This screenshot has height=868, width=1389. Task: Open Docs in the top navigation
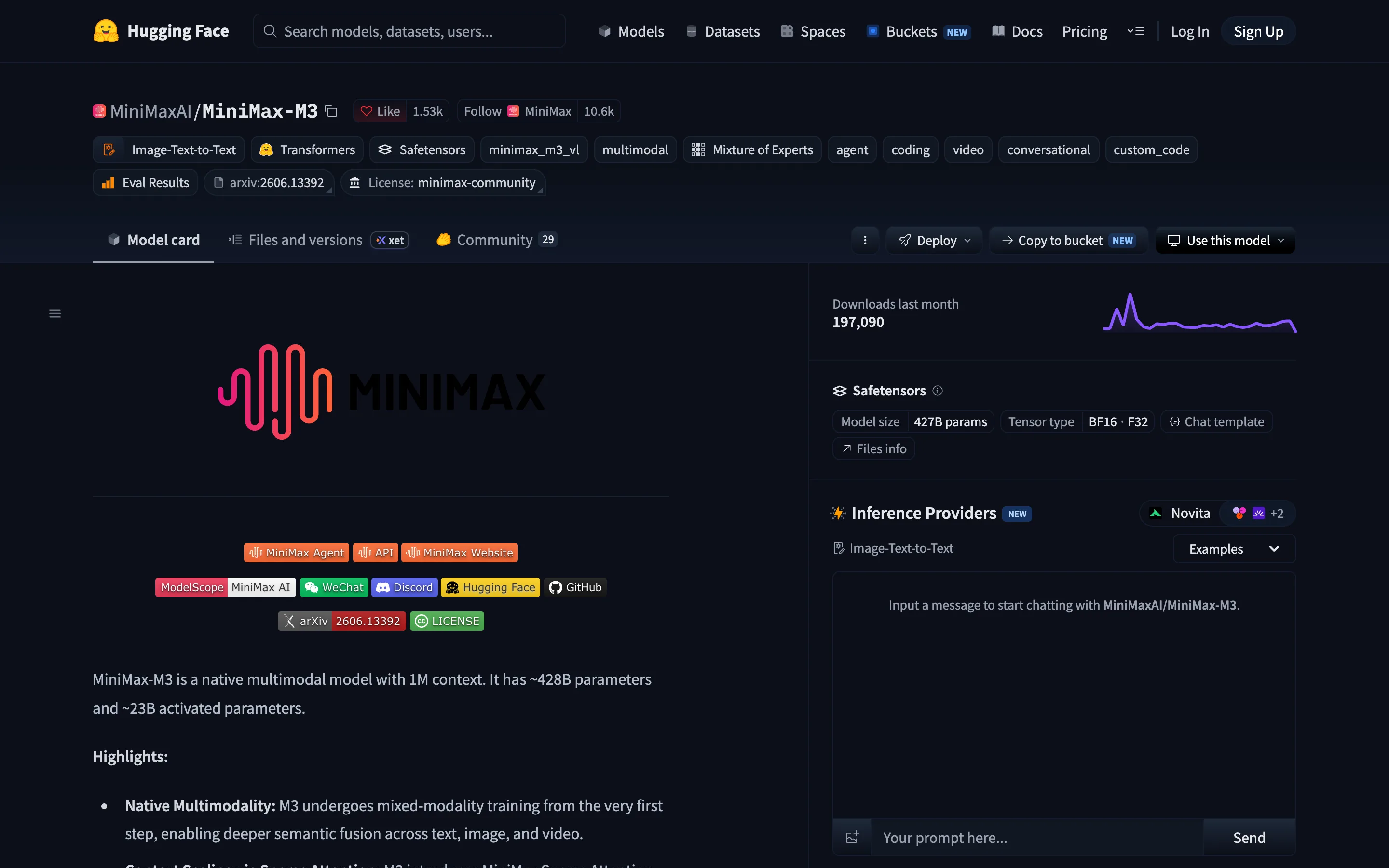[x=1017, y=31]
